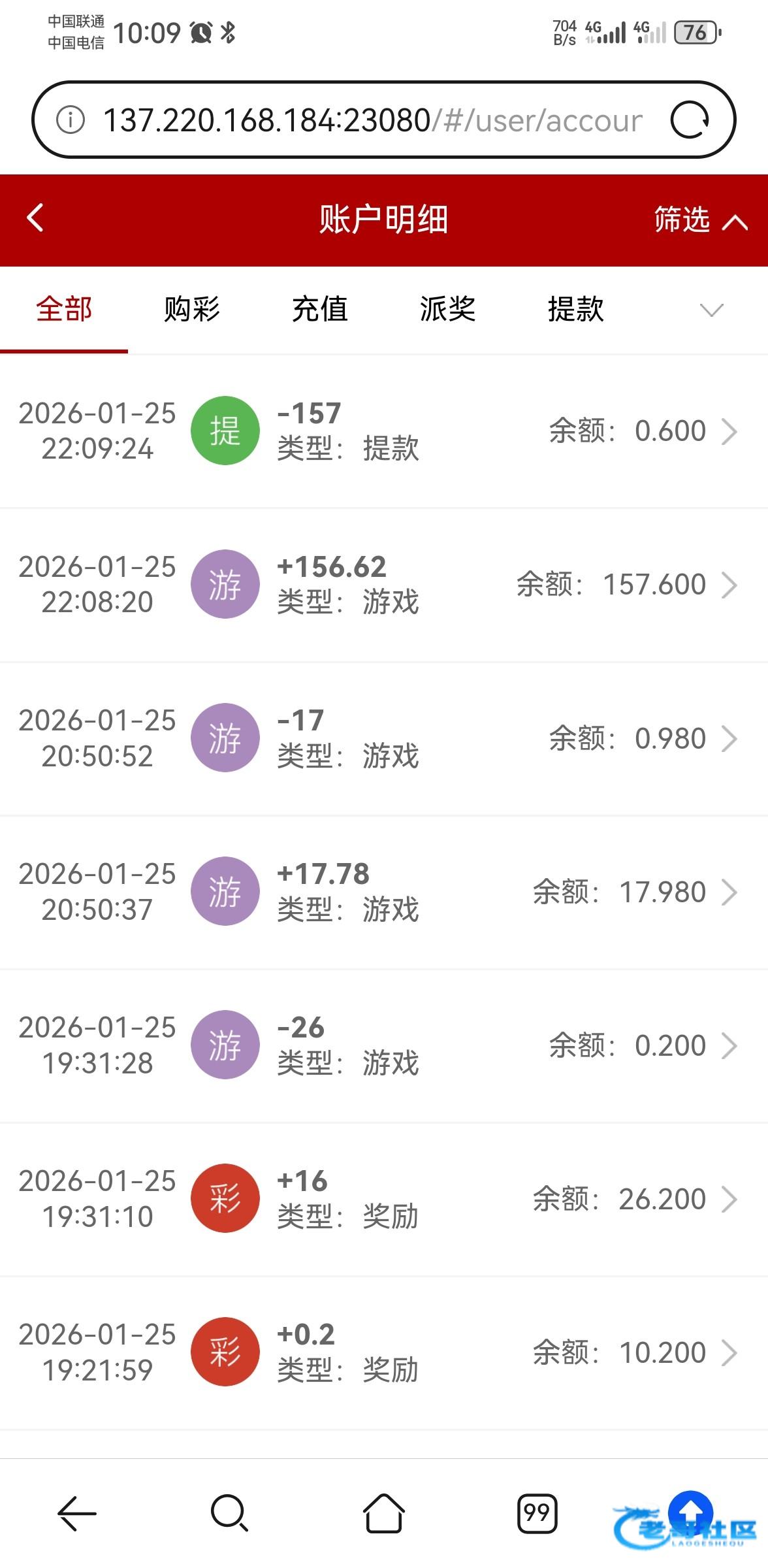This screenshot has height=1568, width=768.
Task: Tap the address bar URL field
Action: pos(372,120)
